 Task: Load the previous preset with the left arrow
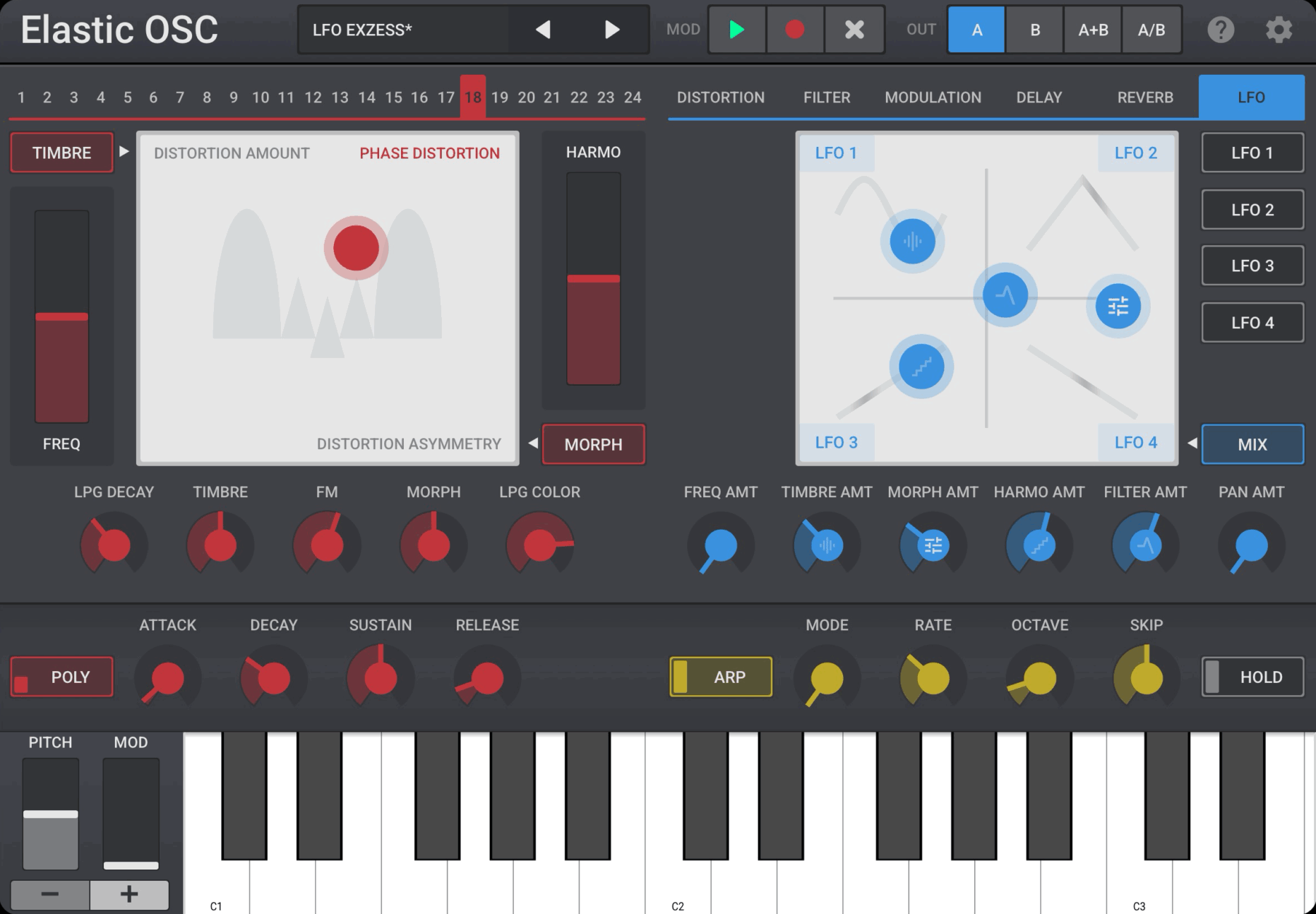coord(543,30)
